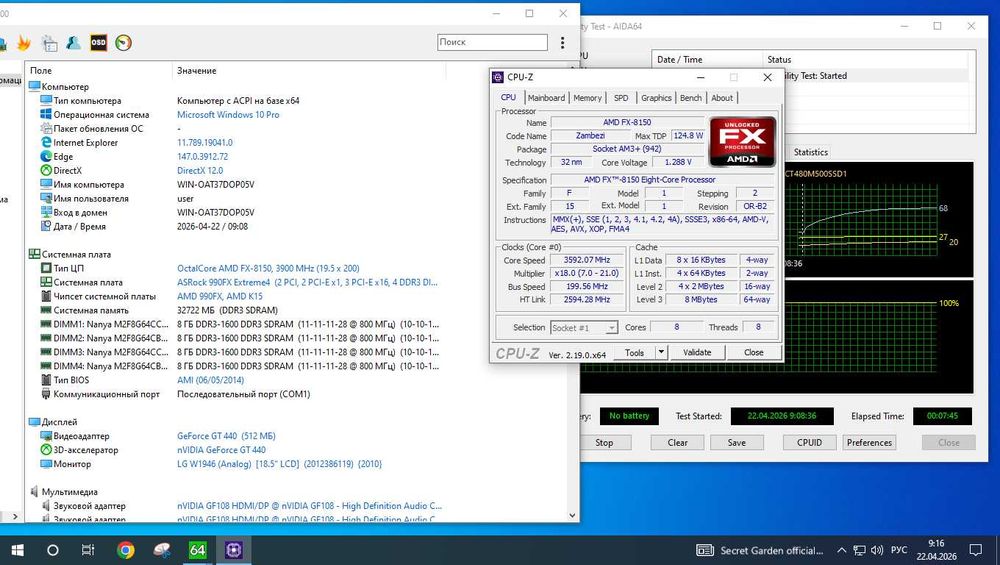Open the Microsoft Windows 10 Pro link

pos(228,115)
